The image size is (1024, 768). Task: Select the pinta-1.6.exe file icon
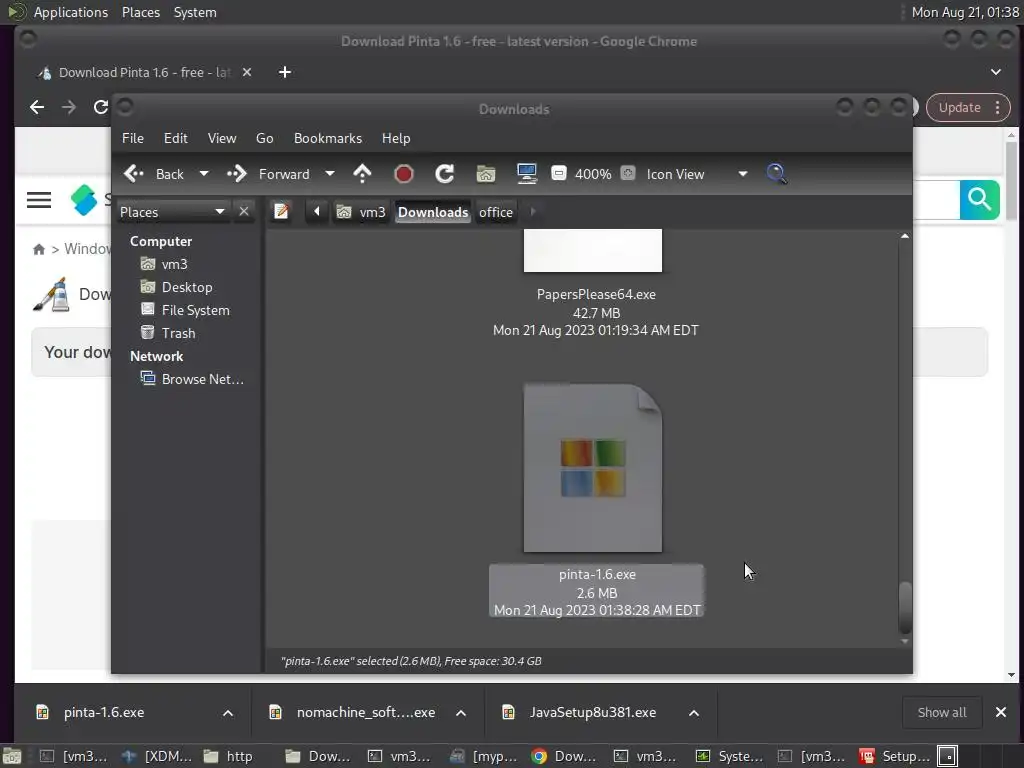pos(593,468)
